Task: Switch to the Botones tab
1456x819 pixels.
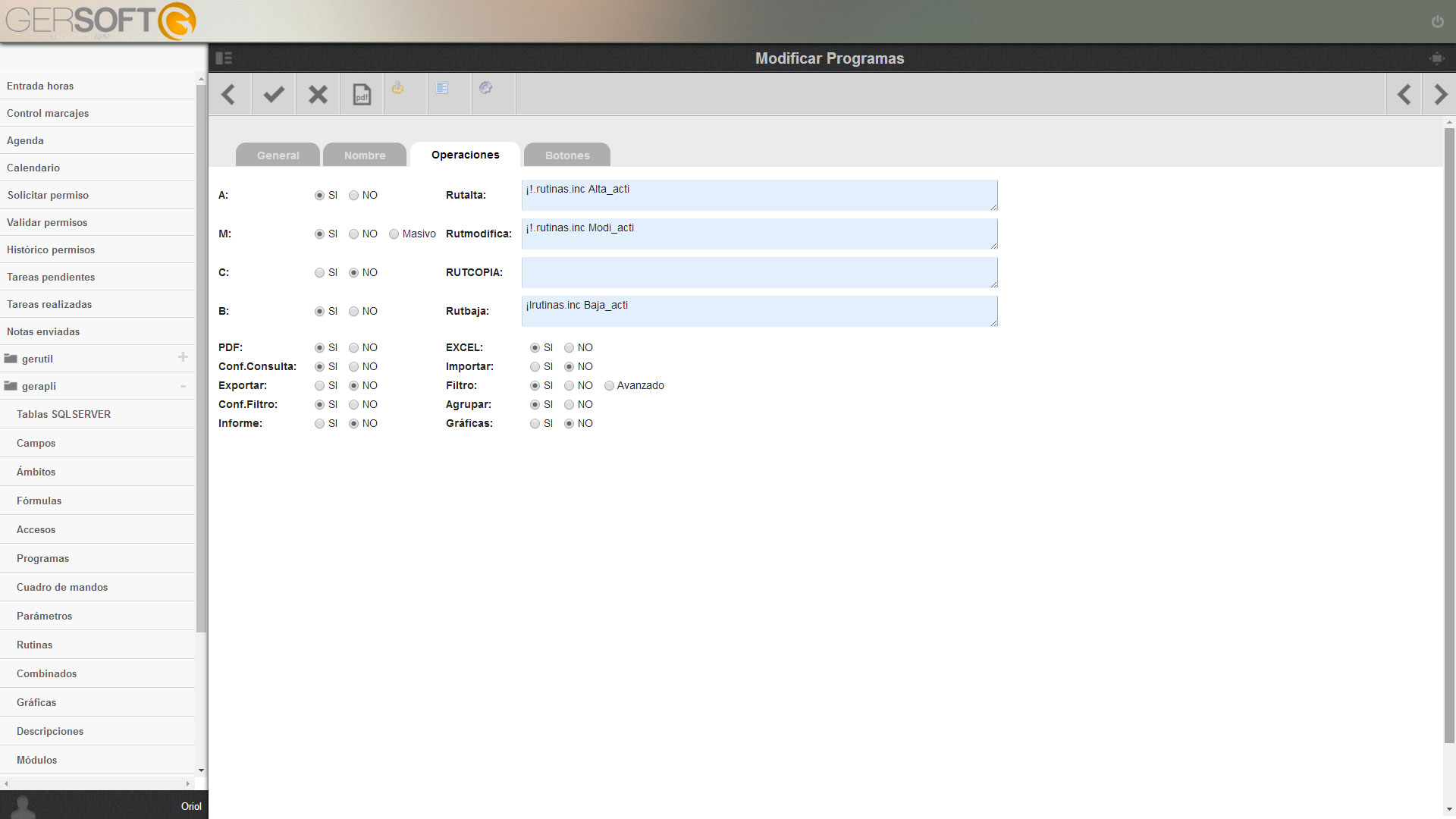Action: (x=567, y=155)
